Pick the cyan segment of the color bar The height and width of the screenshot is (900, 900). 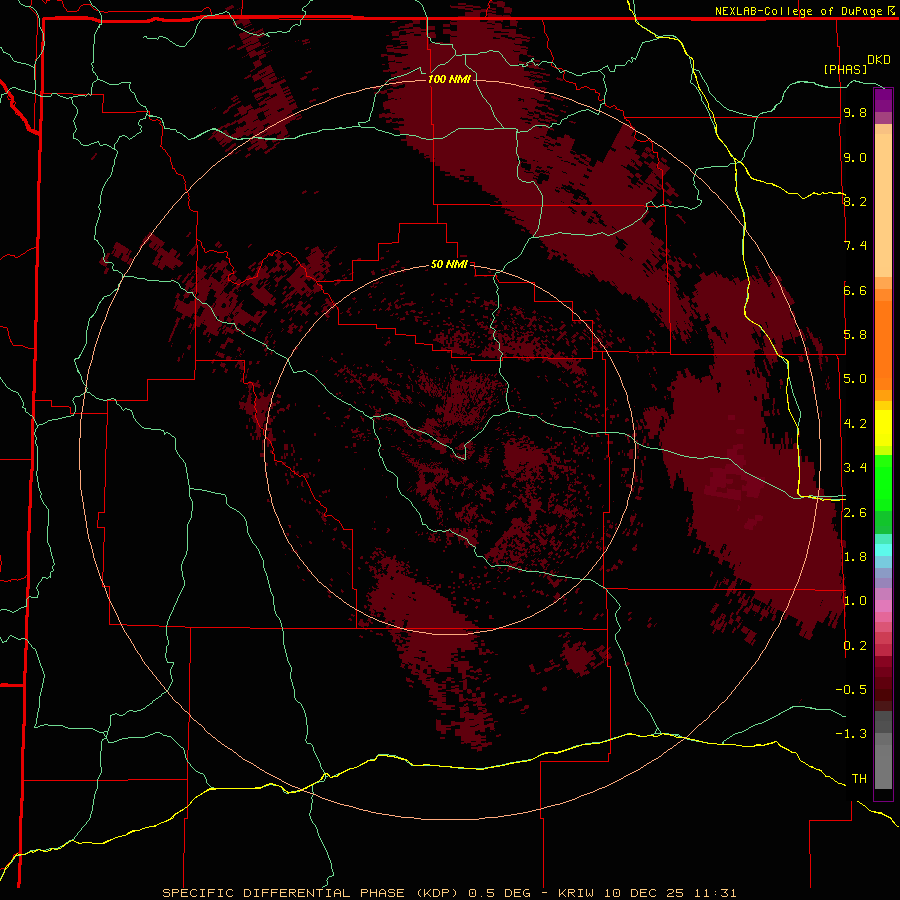(x=883, y=549)
